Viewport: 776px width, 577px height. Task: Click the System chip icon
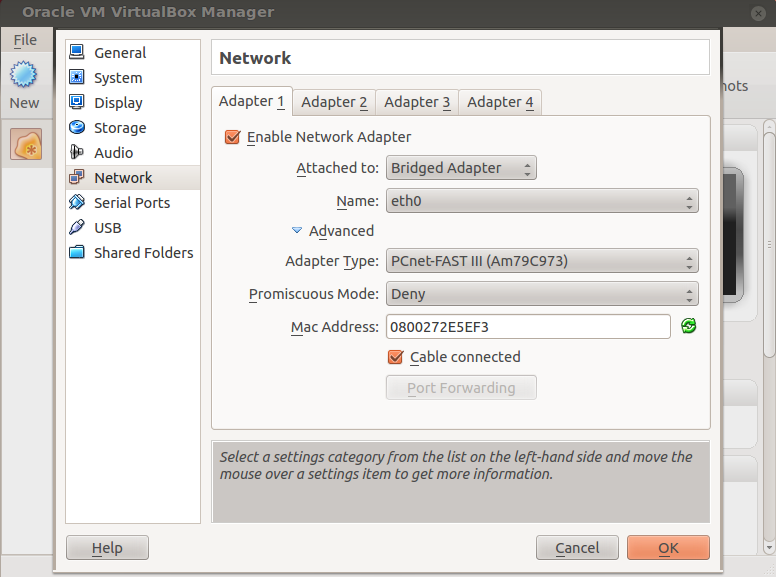(x=77, y=77)
